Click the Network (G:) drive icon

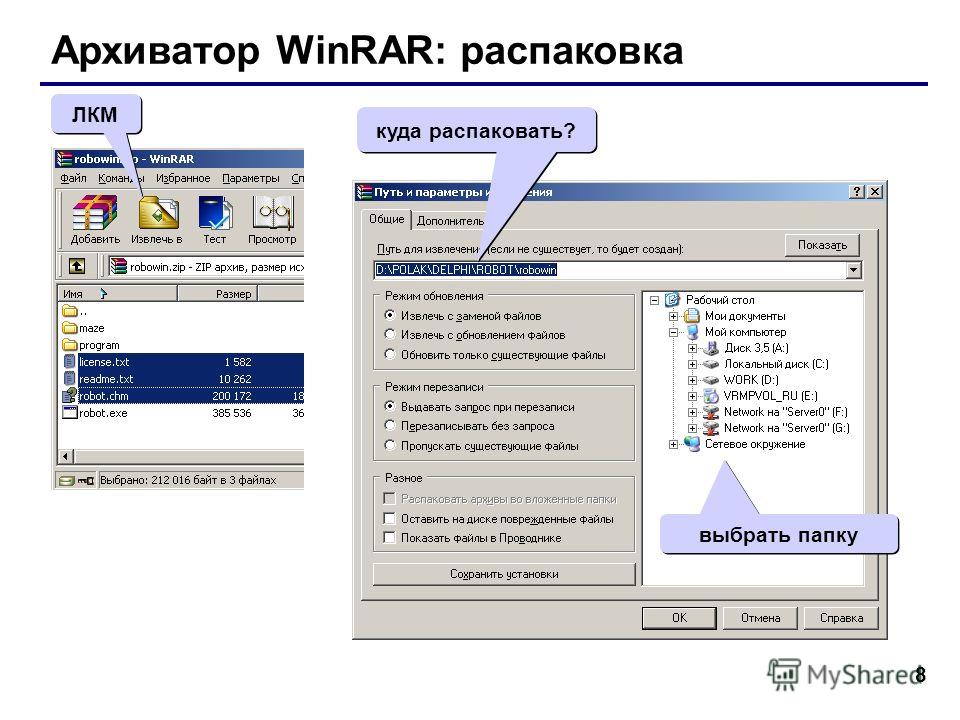click(x=711, y=428)
